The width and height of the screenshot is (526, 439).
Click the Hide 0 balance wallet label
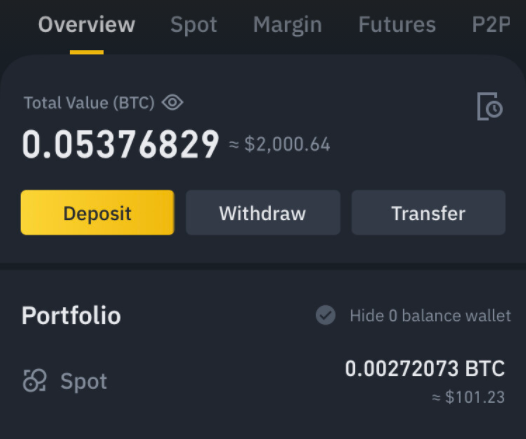[x=430, y=316]
